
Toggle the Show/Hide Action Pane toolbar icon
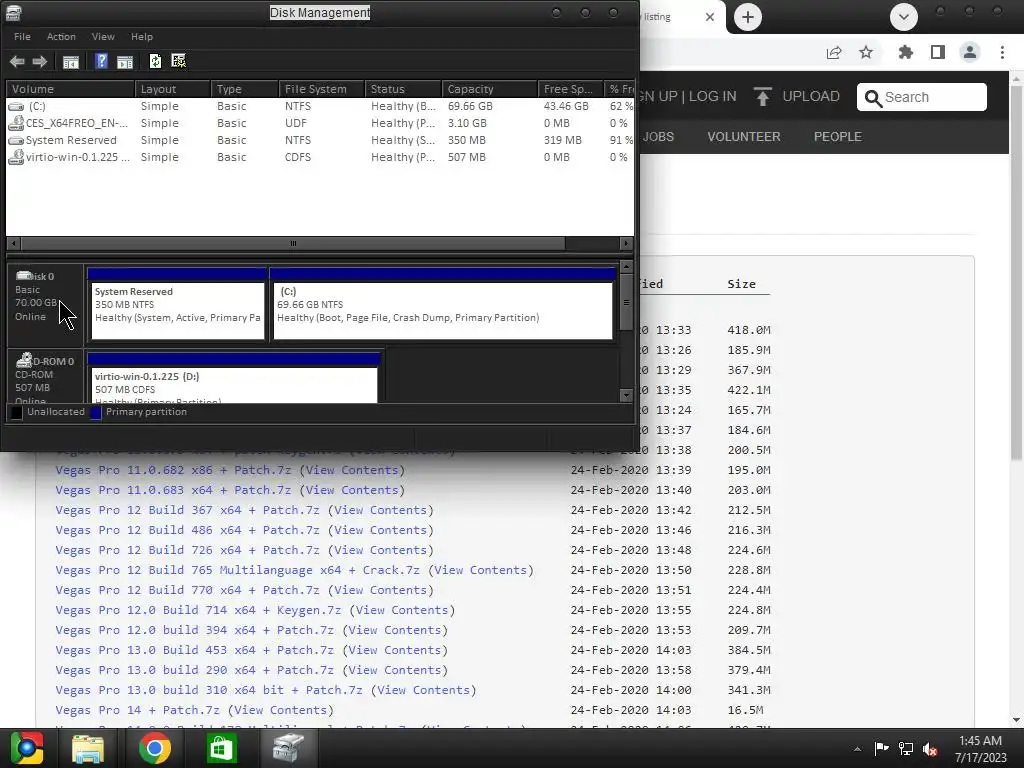125,62
